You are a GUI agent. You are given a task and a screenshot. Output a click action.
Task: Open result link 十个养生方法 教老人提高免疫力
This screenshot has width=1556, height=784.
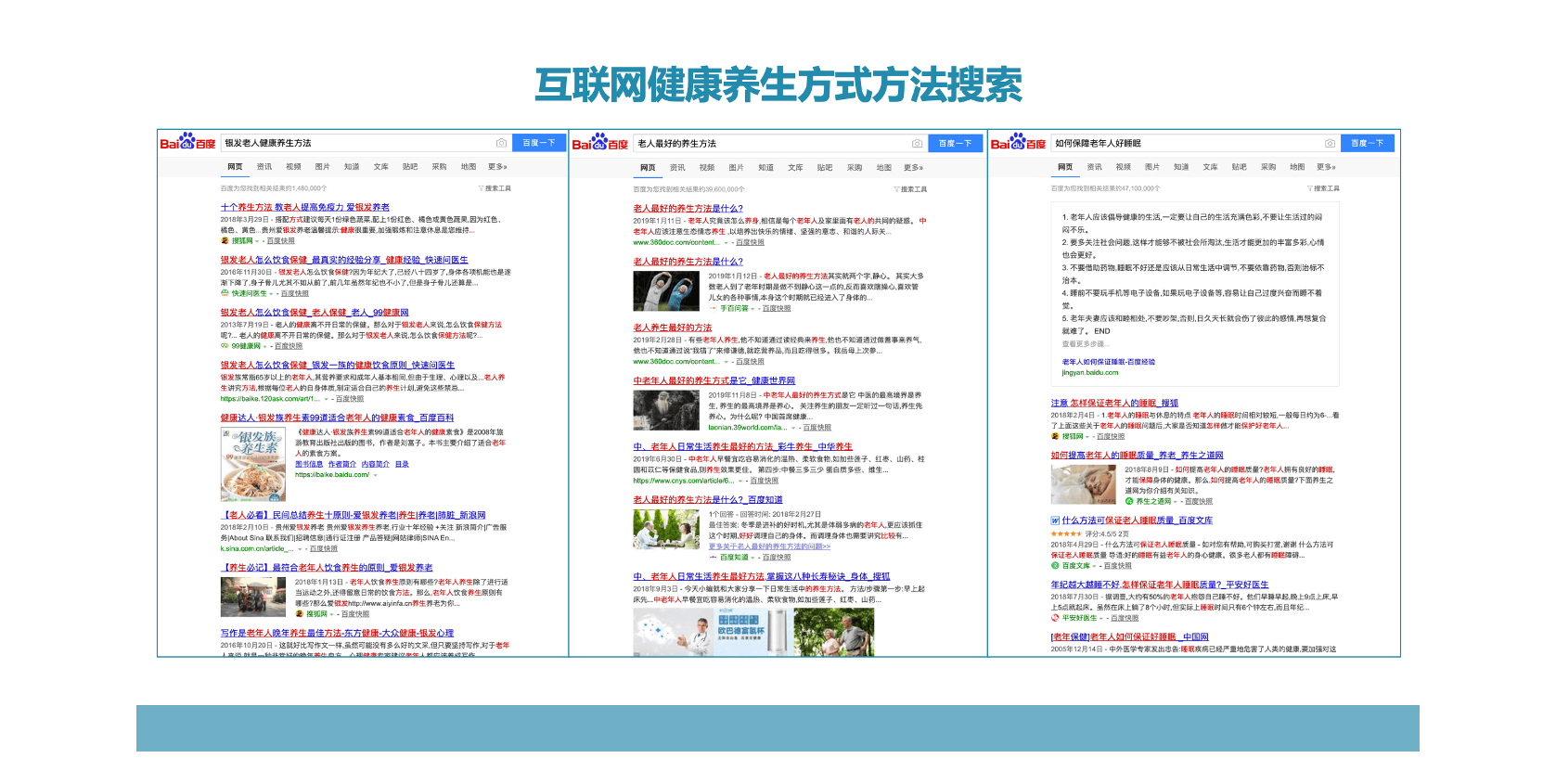click(304, 207)
